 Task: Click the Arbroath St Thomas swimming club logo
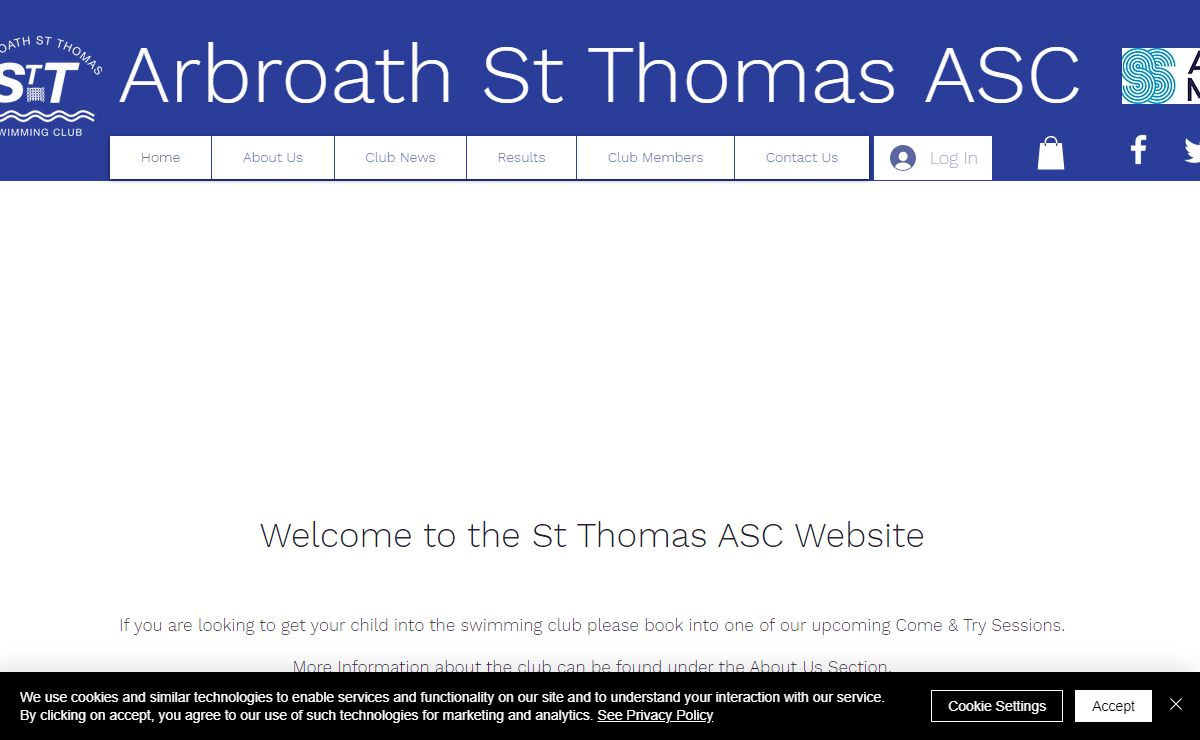50,88
